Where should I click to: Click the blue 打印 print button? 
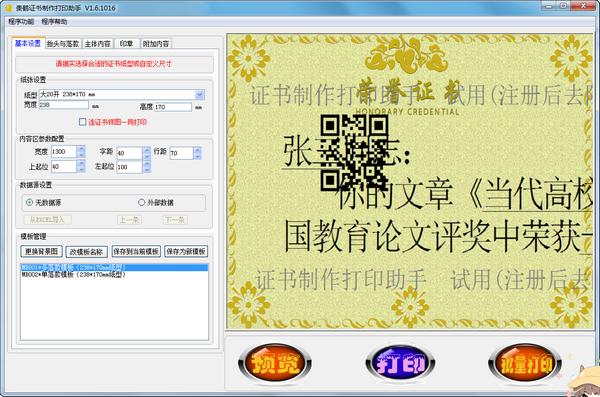pos(400,362)
